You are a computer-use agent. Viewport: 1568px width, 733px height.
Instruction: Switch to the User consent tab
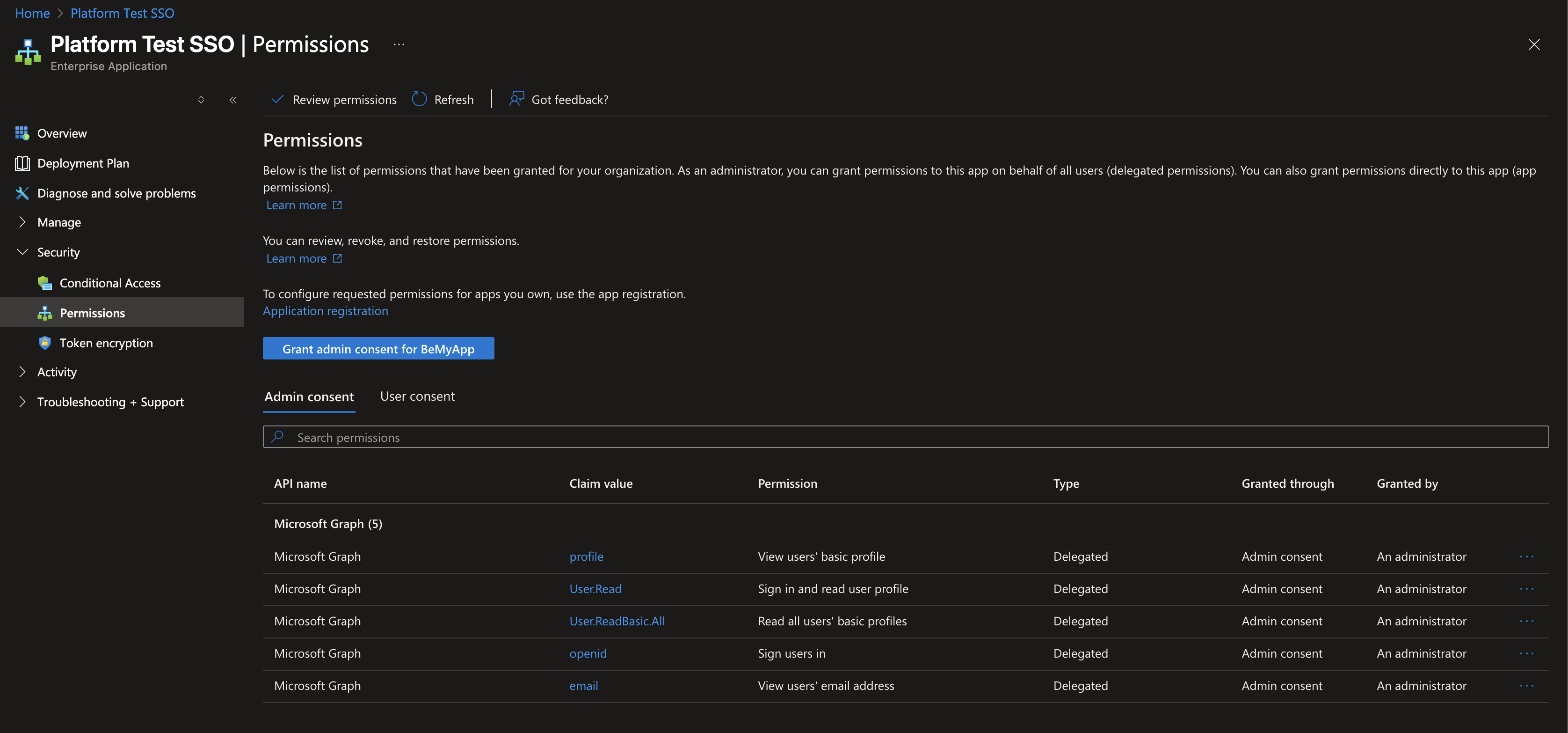[x=417, y=396]
